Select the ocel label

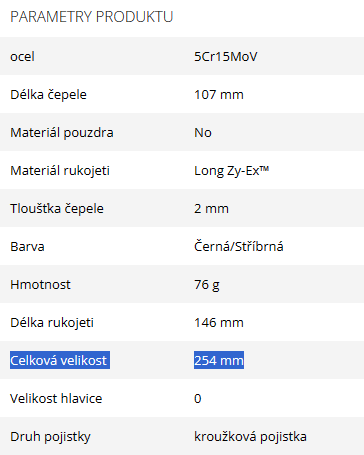(x=22, y=56)
